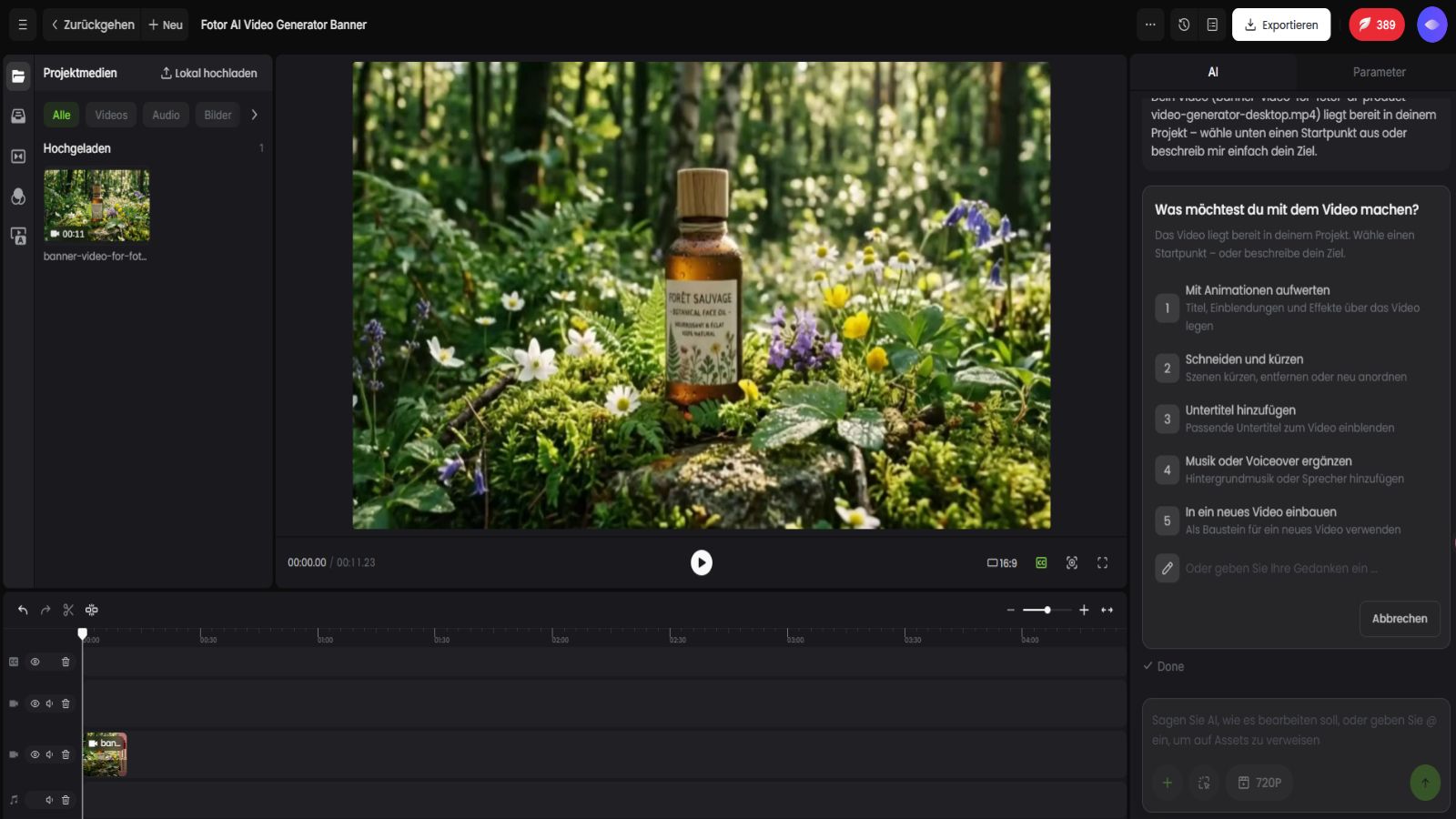The image size is (1456, 819).
Task: Open the hamburger main menu
Action: pos(23,25)
